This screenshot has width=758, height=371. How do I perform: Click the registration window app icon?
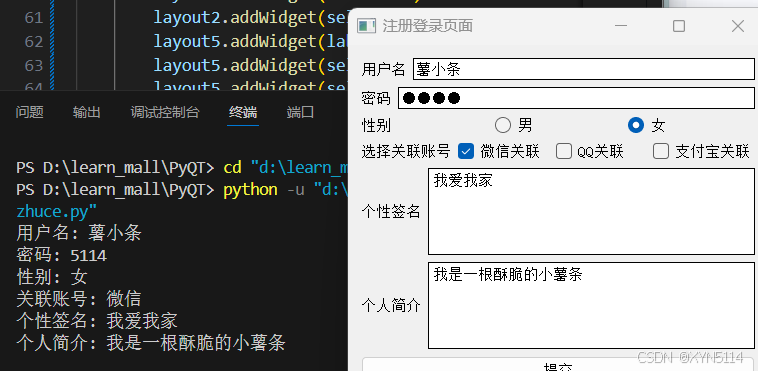point(366,26)
